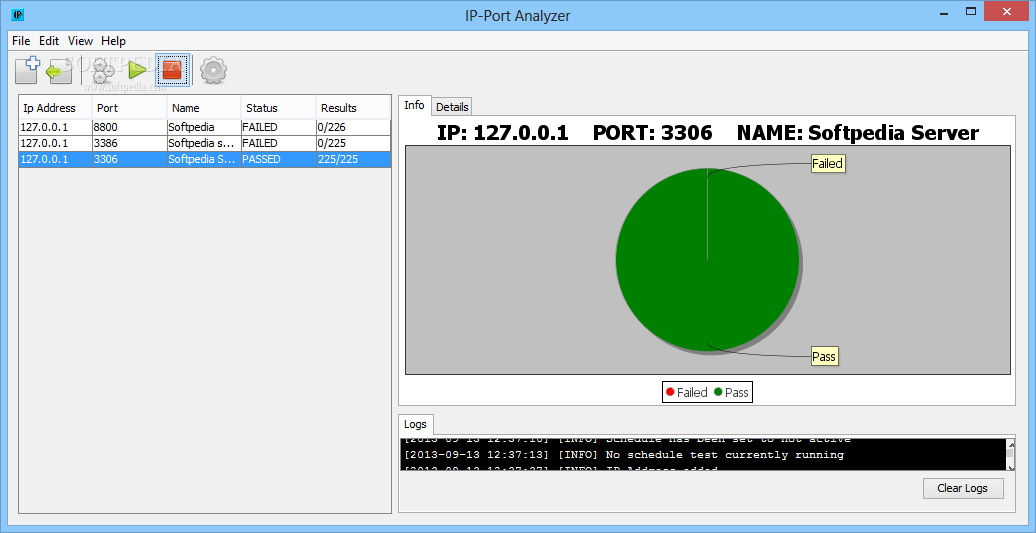Select the Logs tab

[416, 424]
